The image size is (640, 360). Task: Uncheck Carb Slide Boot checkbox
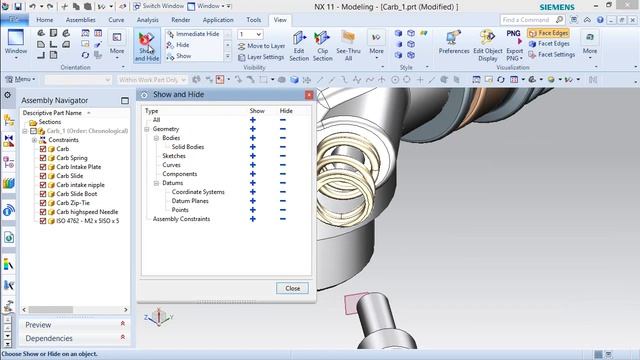(43, 194)
